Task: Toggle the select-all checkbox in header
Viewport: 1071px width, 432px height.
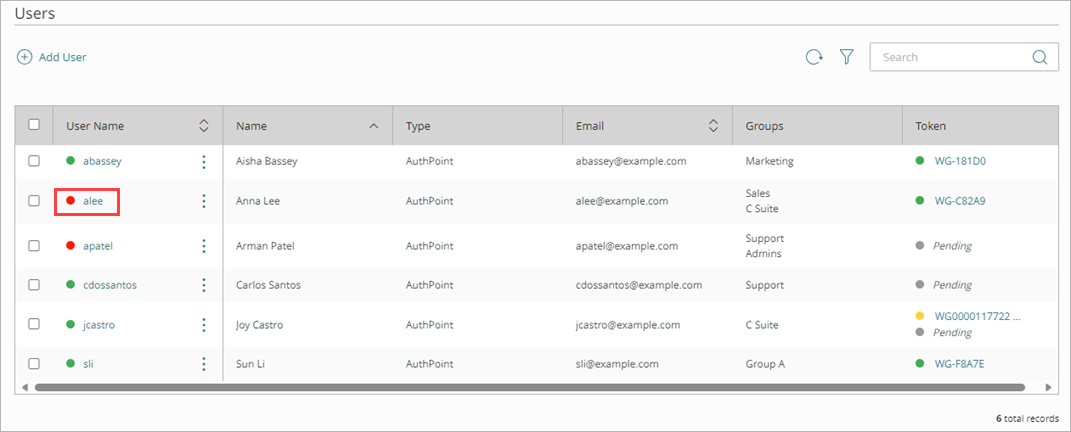Action: tap(34, 125)
